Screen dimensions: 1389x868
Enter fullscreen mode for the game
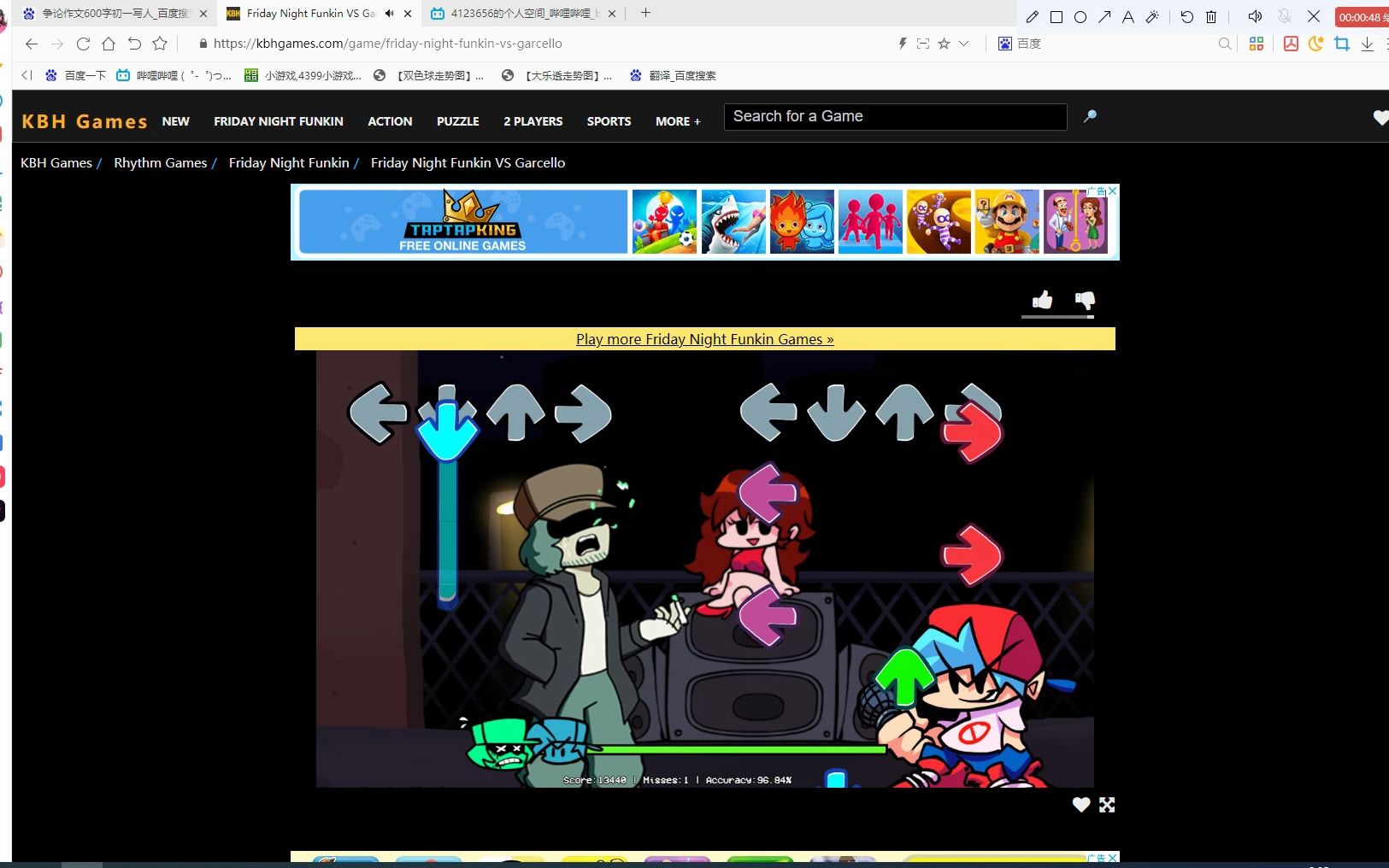(1107, 804)
